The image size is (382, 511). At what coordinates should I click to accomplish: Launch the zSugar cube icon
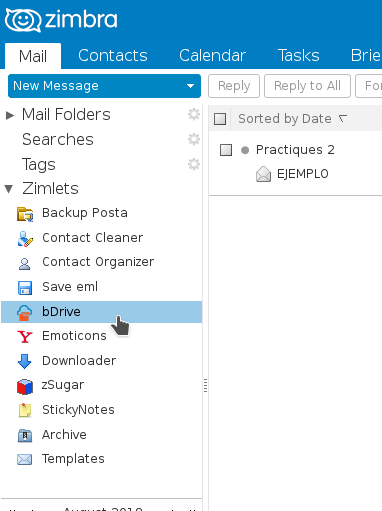[x=25, y=386]
